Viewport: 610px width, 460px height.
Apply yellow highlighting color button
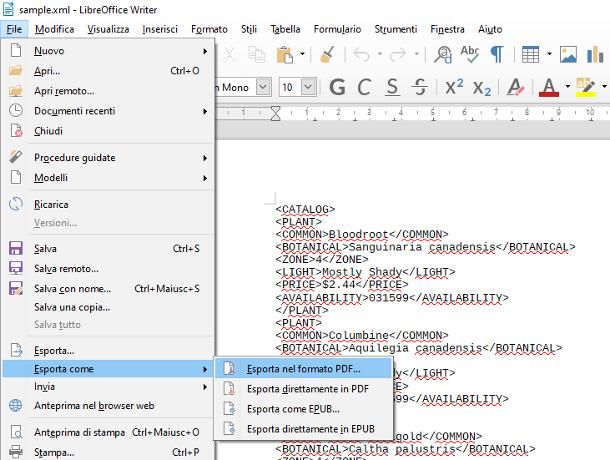click(586, 87)
